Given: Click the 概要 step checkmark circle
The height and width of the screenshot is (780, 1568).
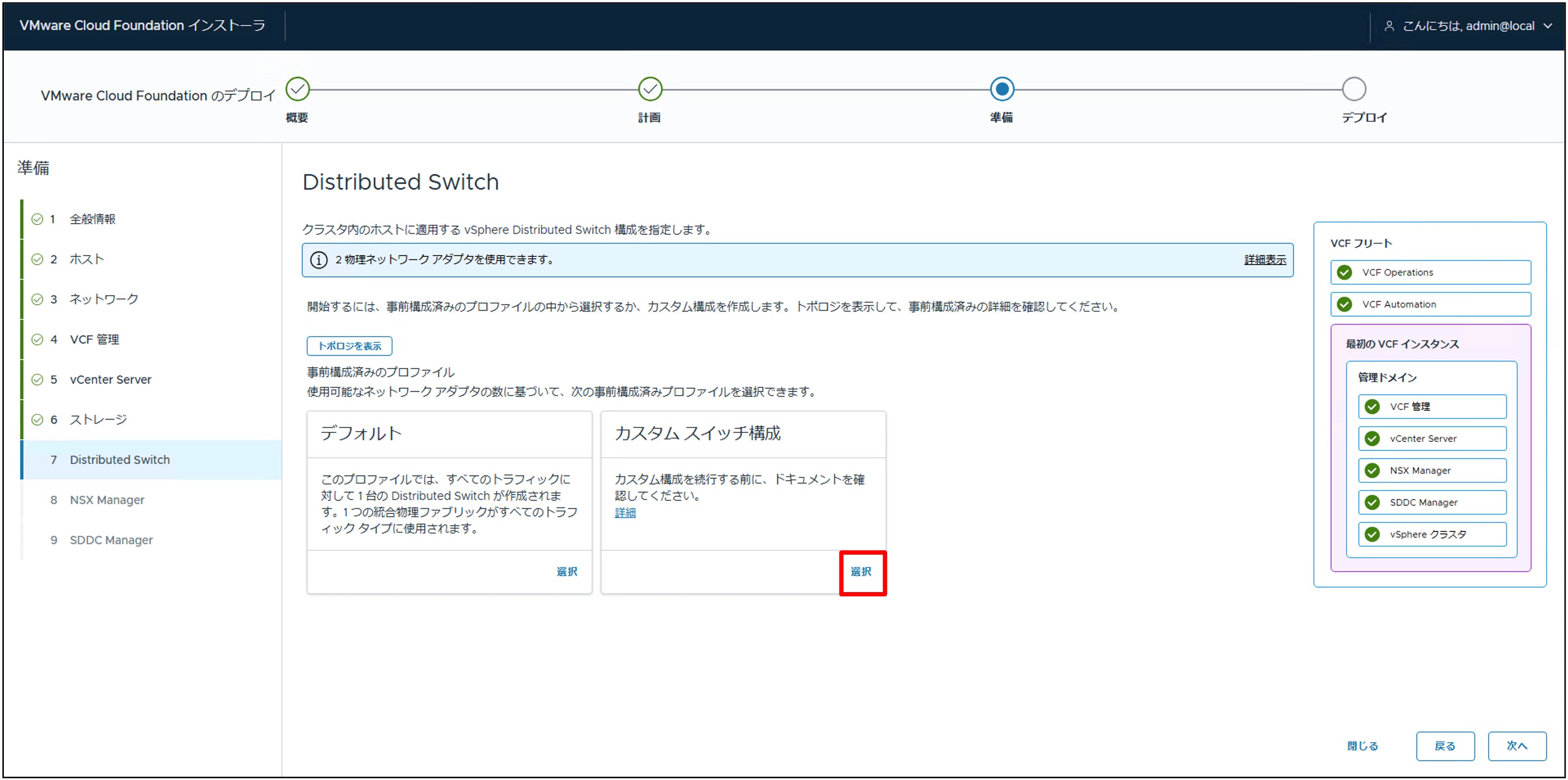Looking at the screenshot, I should (x=298, y=89).
